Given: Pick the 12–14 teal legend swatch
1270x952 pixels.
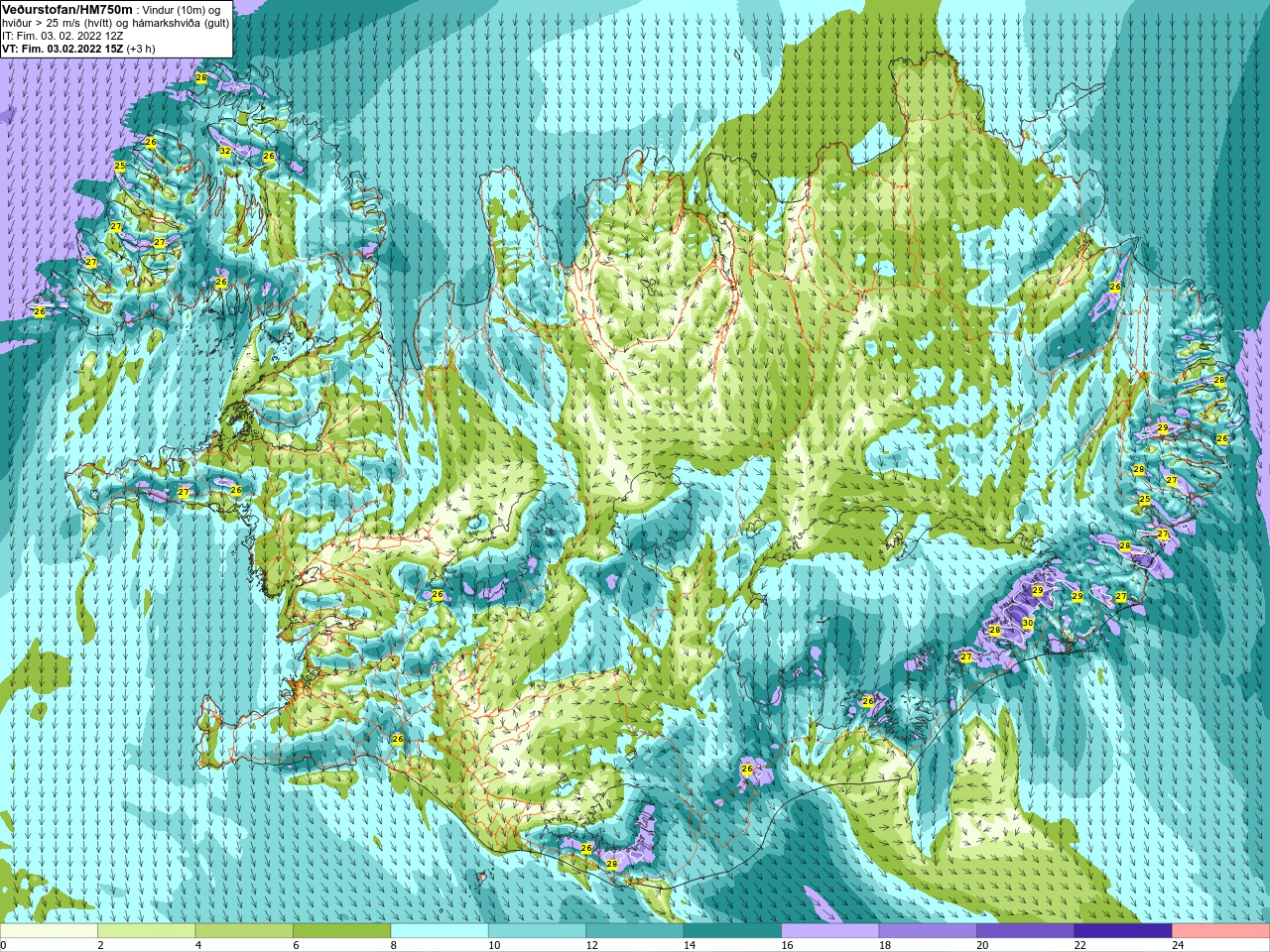Looking at the screenshot, I should pyautogui.click(x=635, y=931).
